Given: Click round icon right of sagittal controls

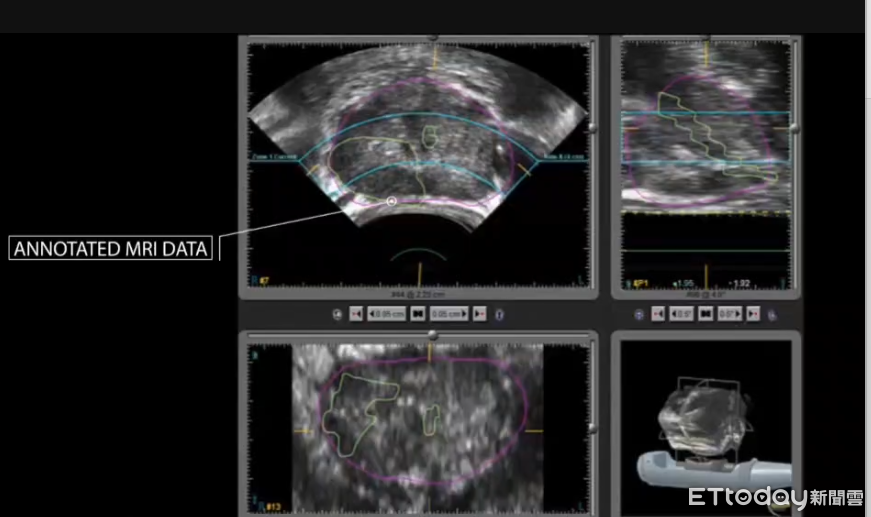Looking at the screenshot, I should tap(772, 314).
